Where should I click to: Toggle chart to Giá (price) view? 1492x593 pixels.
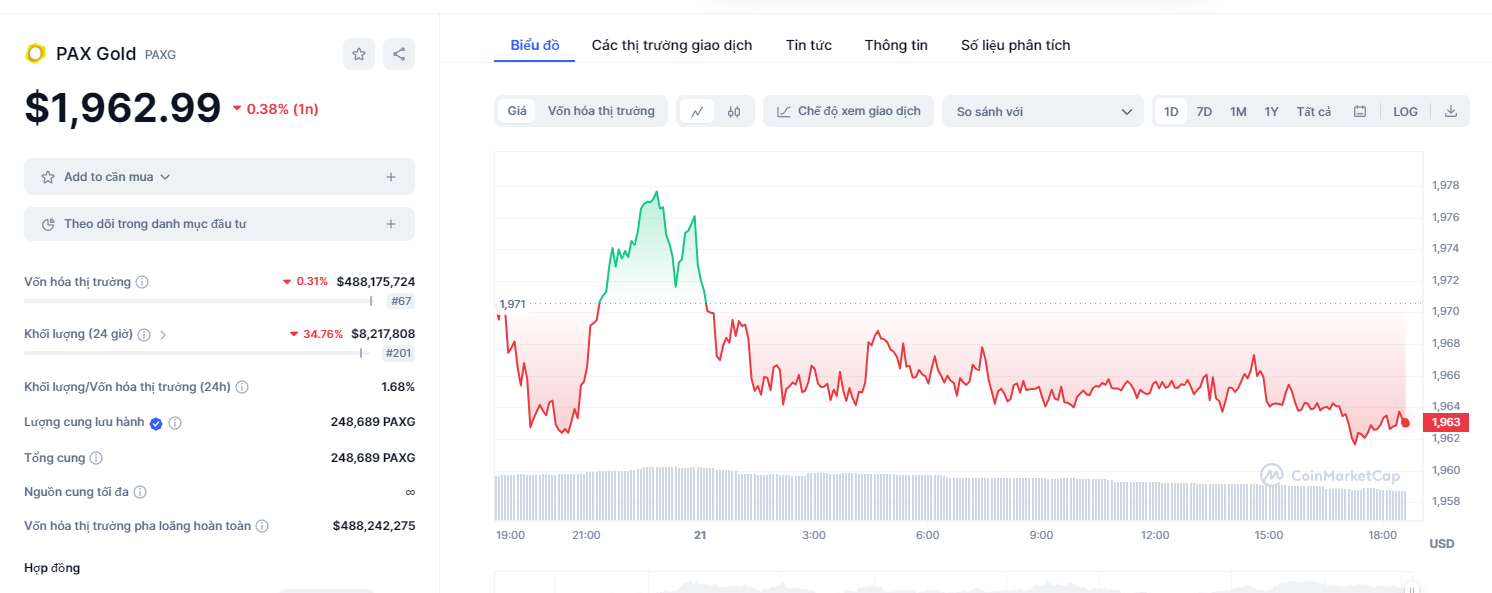tap(517, 111)
